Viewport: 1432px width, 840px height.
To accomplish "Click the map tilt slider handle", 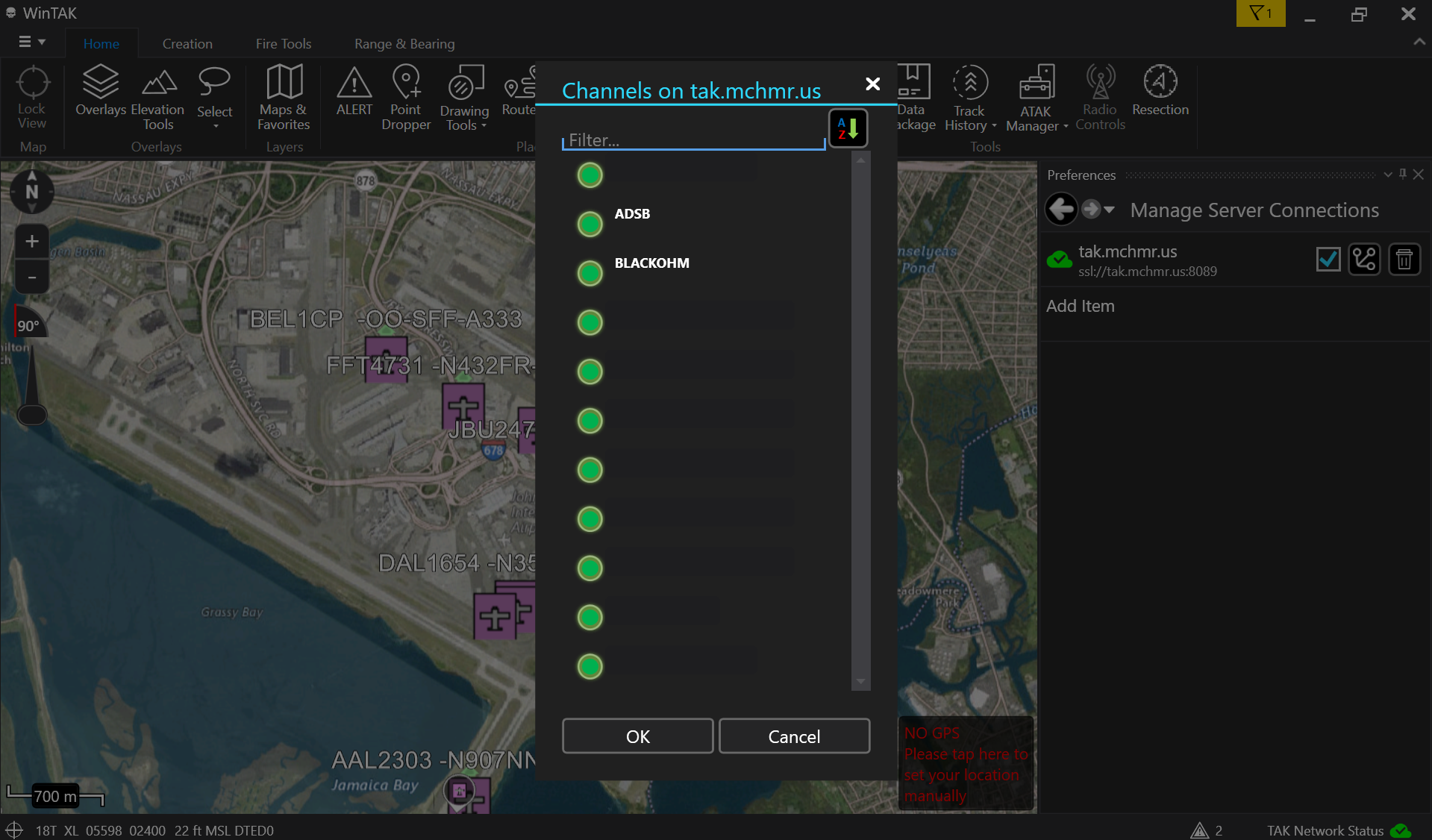I will (x=32, y=414).
